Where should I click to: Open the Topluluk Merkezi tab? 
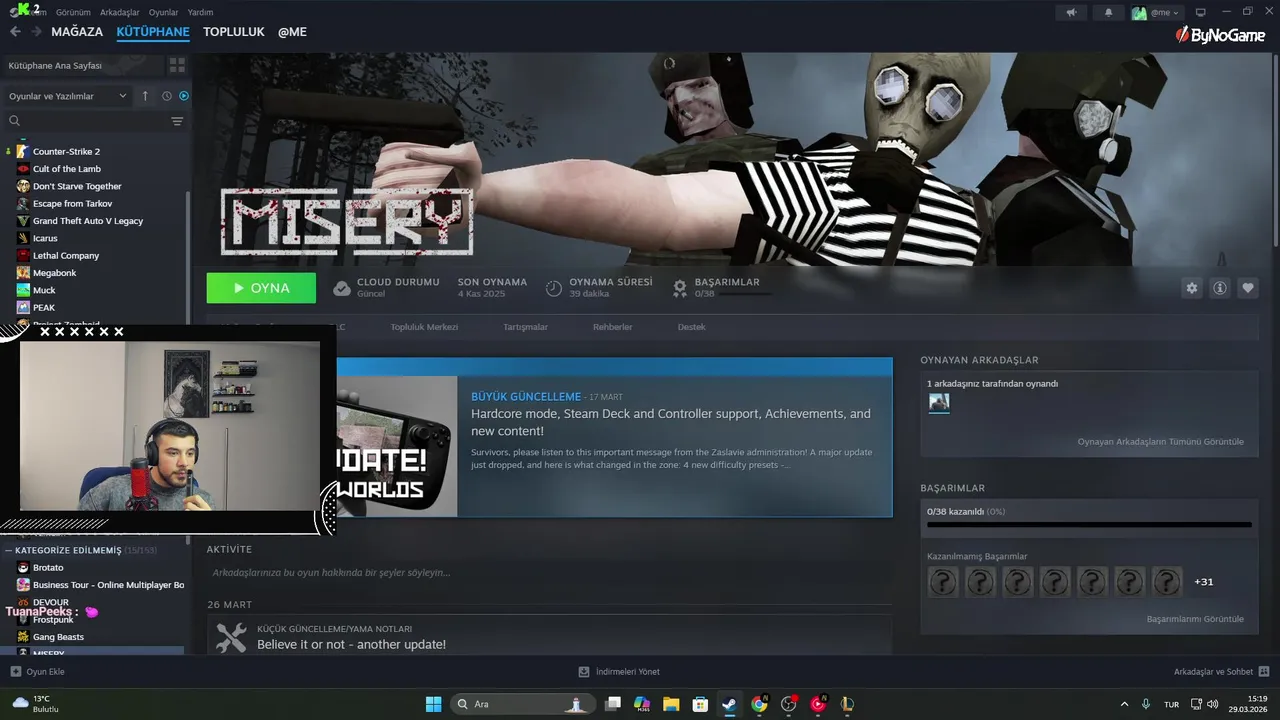point(424,327)
